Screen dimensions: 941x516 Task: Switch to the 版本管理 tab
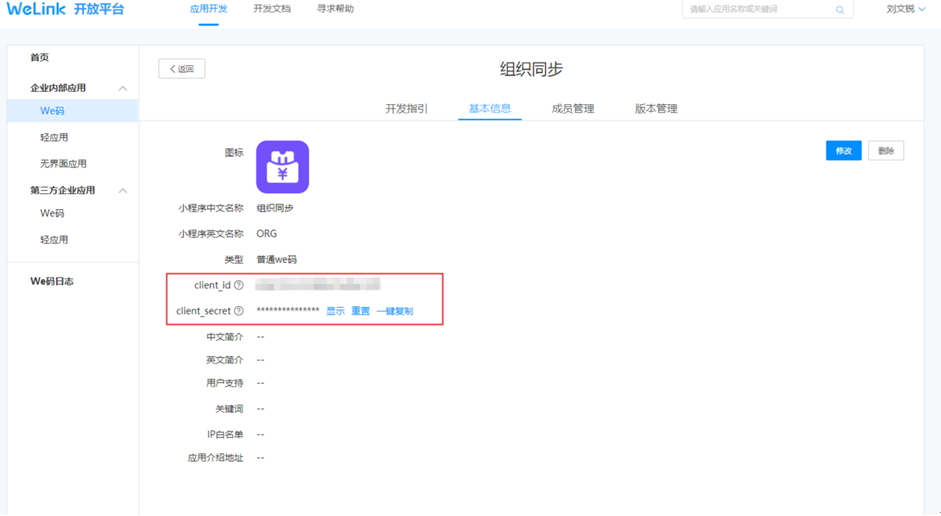pyautogui.click(x=656, y=109)
